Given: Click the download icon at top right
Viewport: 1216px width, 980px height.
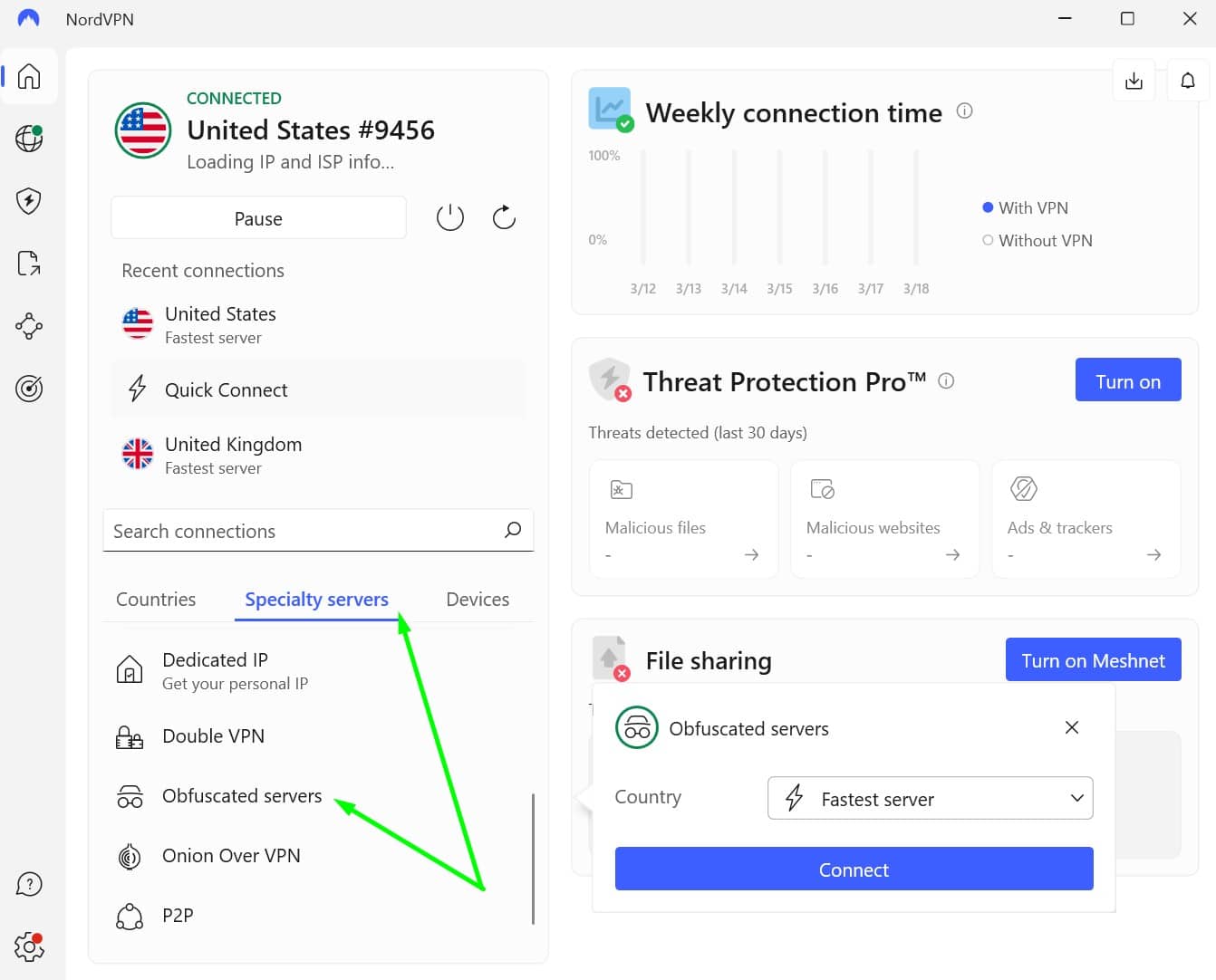Looking at the screenshot, I should [x=1134, y=81].
